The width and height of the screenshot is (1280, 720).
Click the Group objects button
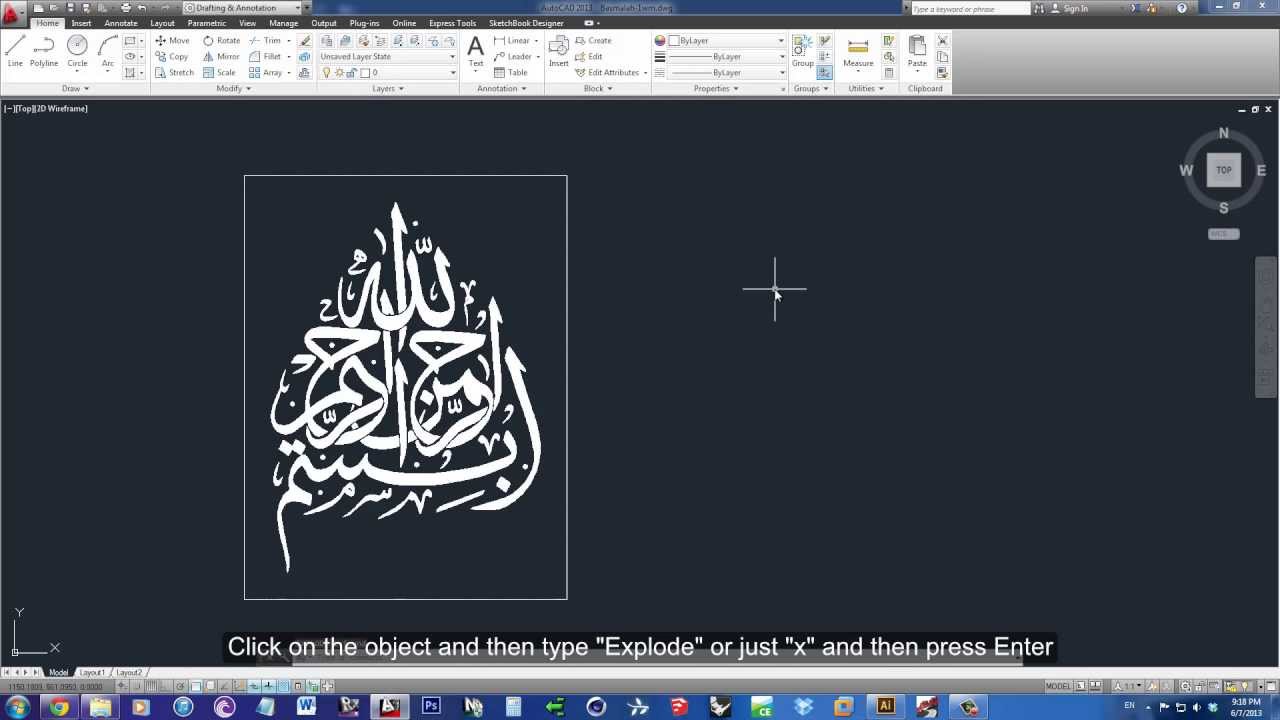pos(803,51)
